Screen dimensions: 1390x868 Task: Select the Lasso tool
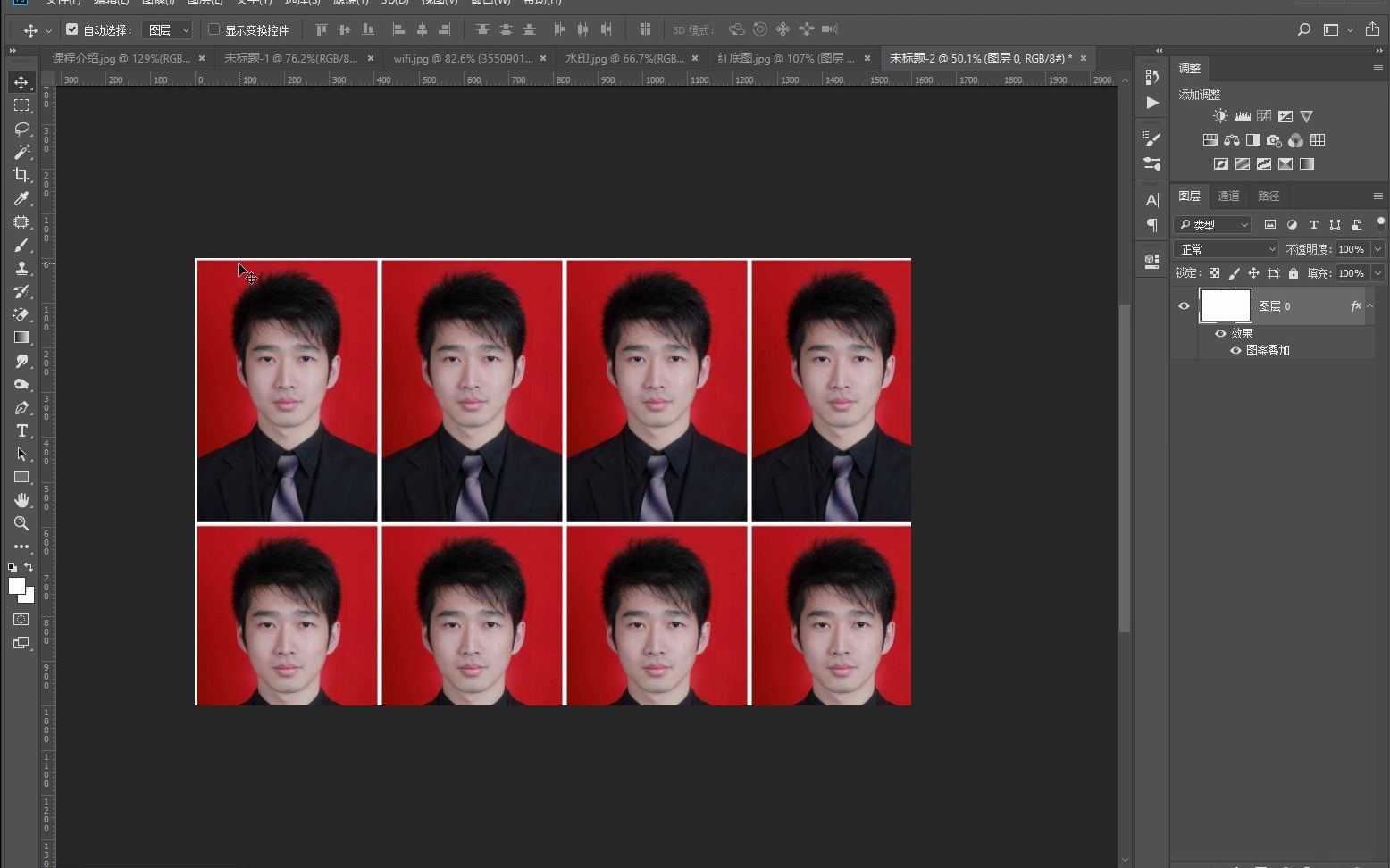click(21, 129)
